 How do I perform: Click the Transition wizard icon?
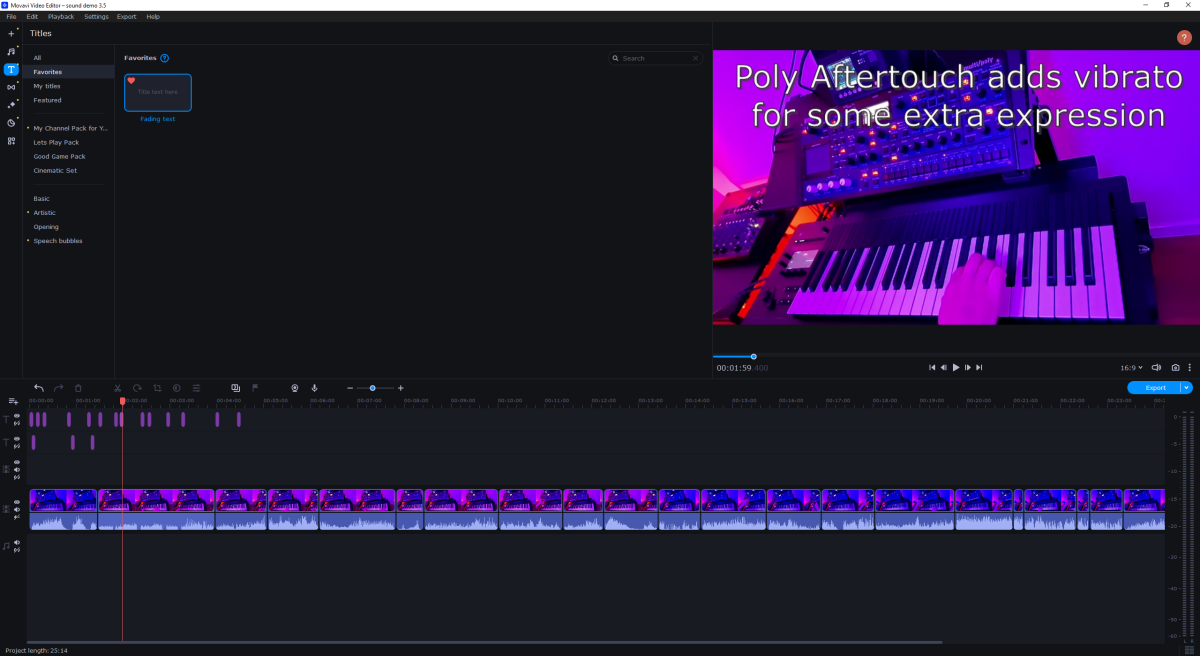click(x=235, y=388)
